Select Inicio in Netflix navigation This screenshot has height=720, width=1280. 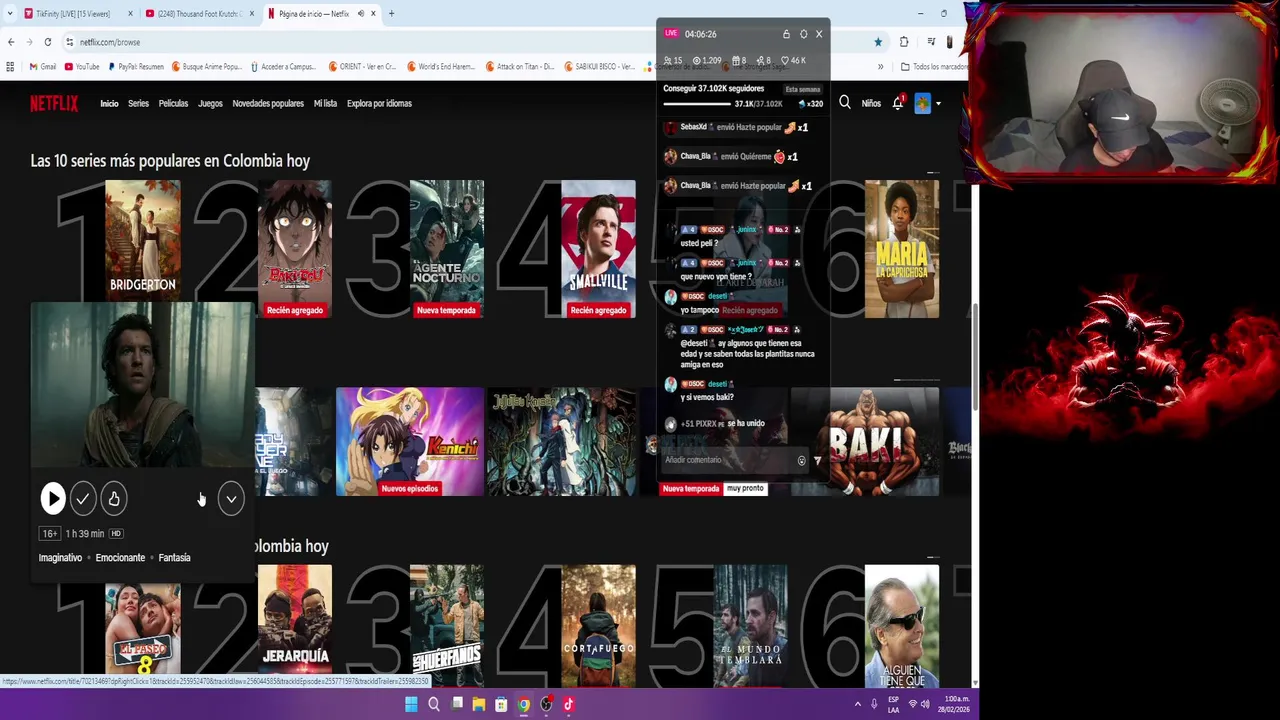(109, 103)
